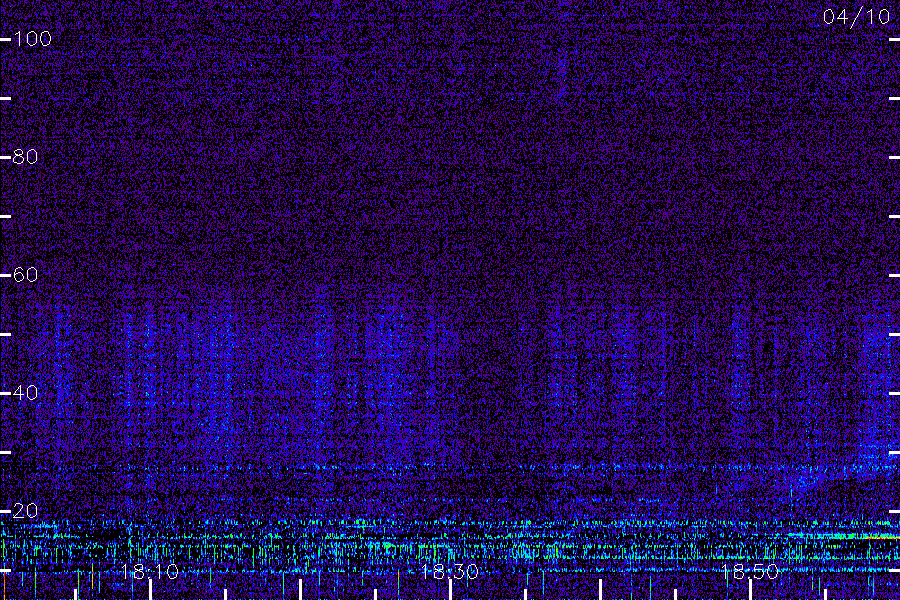Image resolution: width=900 pixels, height=600 pixels.
Task: Click the 20 frequency axis label
Action: click(25, 511)
